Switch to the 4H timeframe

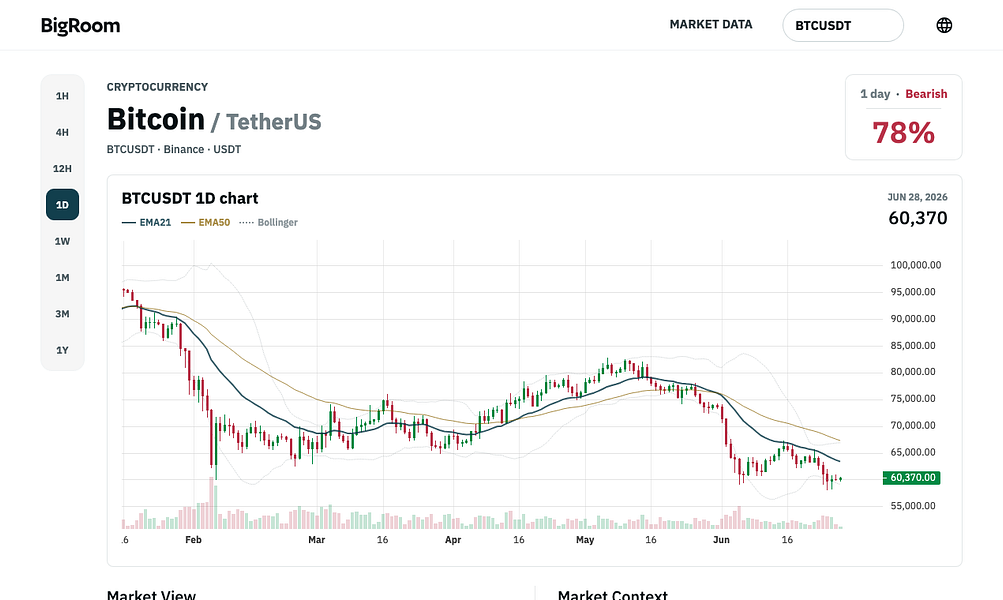click(62, 132)
